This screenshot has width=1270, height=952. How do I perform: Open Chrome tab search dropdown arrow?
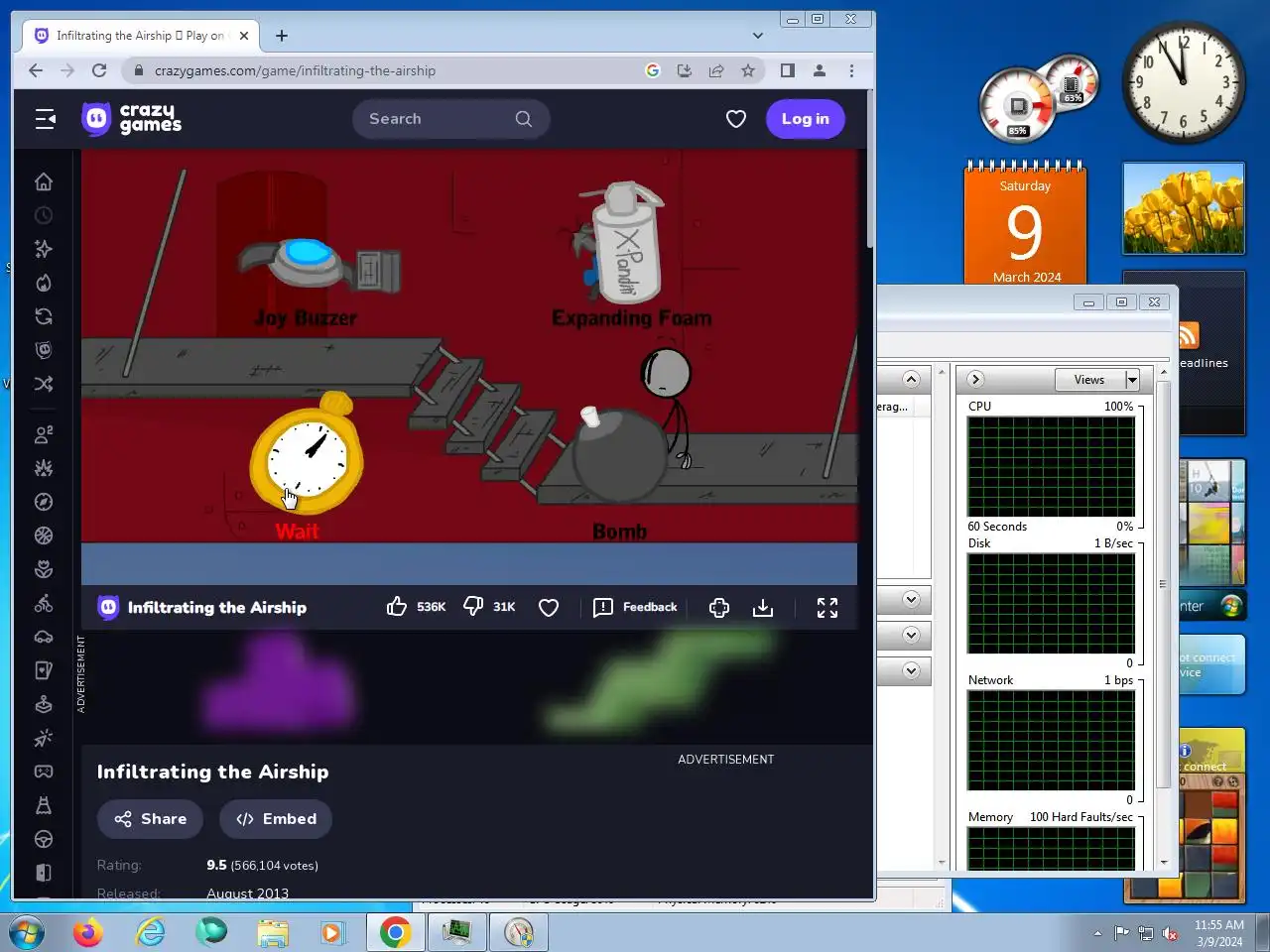(758, 36)
